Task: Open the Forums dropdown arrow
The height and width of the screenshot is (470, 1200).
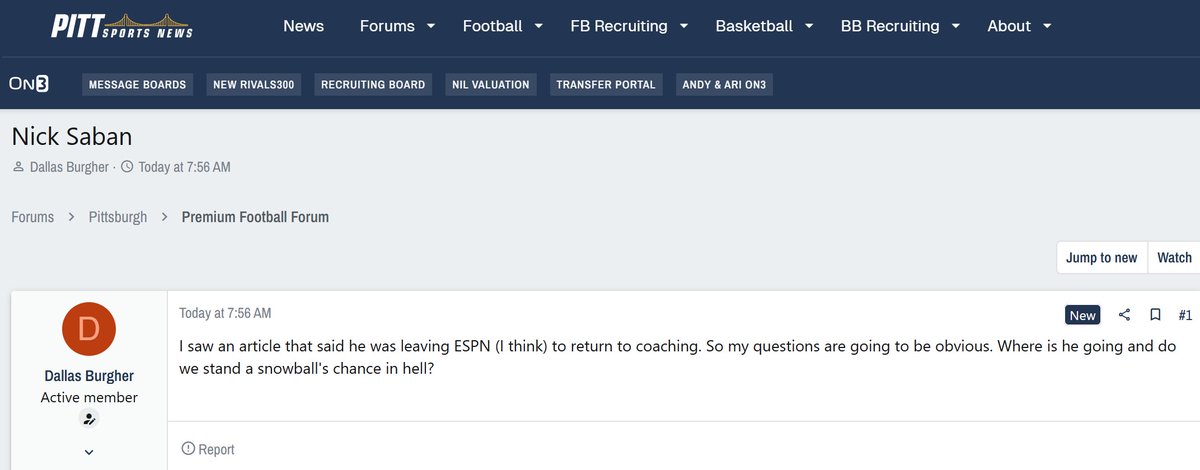Action: pos(431,27)
